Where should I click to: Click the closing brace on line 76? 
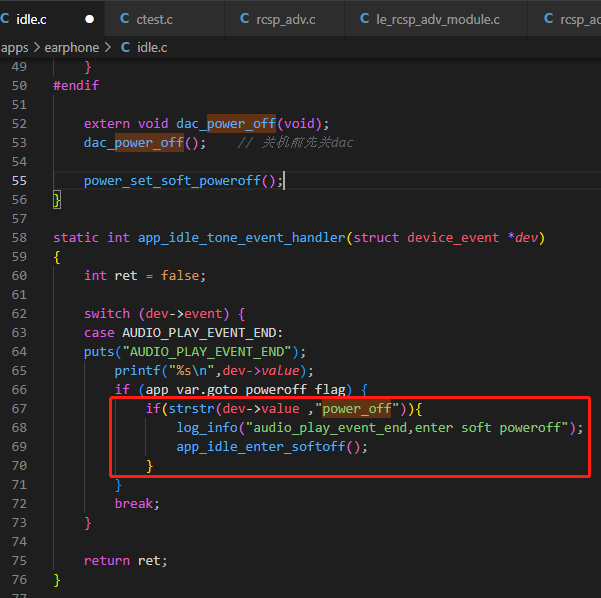coord(57,580)
